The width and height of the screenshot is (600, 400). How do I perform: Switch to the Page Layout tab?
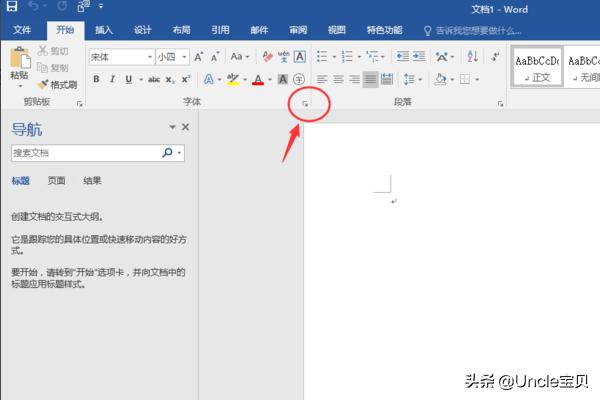tap(181, 30)
